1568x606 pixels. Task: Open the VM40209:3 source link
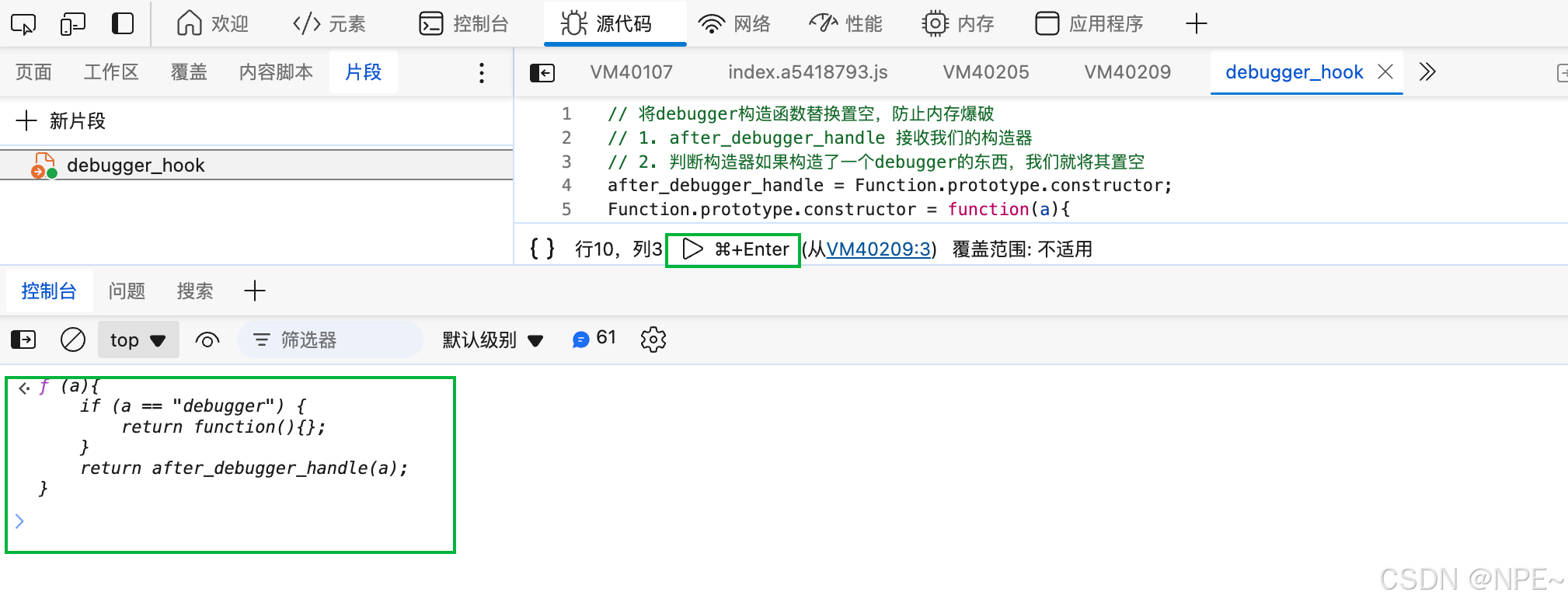878,249
